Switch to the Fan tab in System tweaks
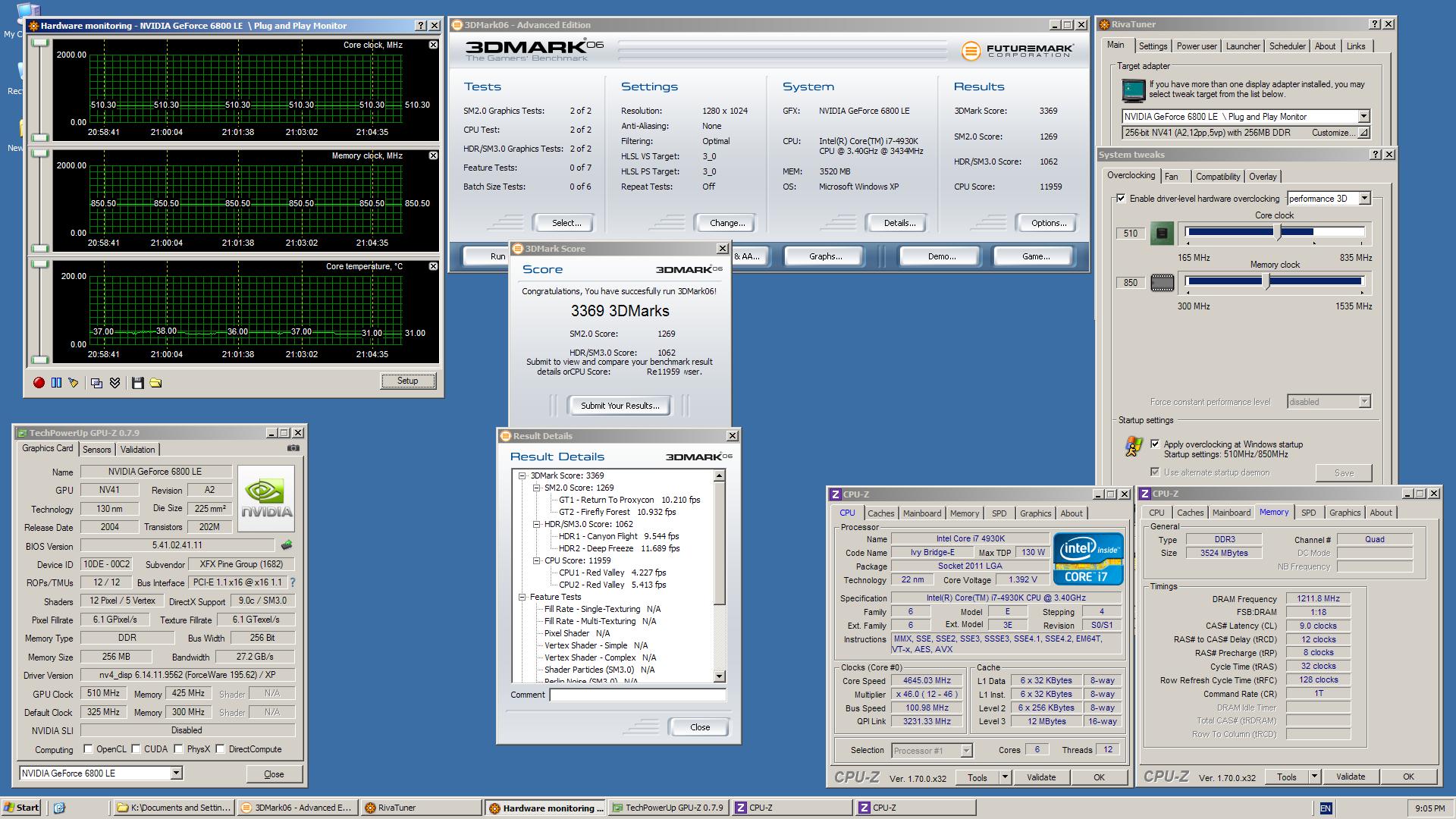Screen dimensions: 1456x819 point(1172,177)
